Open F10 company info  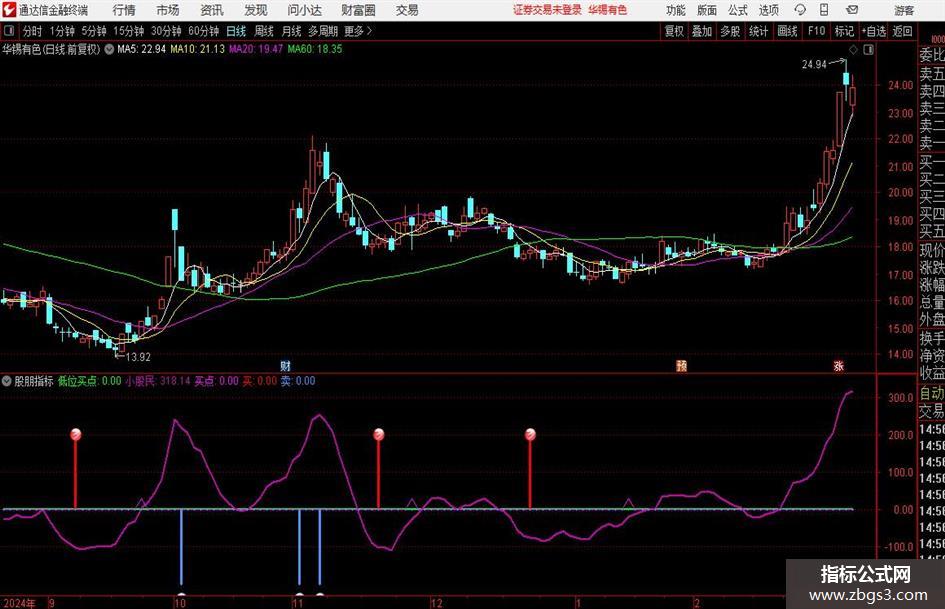[x=816, y=31]
